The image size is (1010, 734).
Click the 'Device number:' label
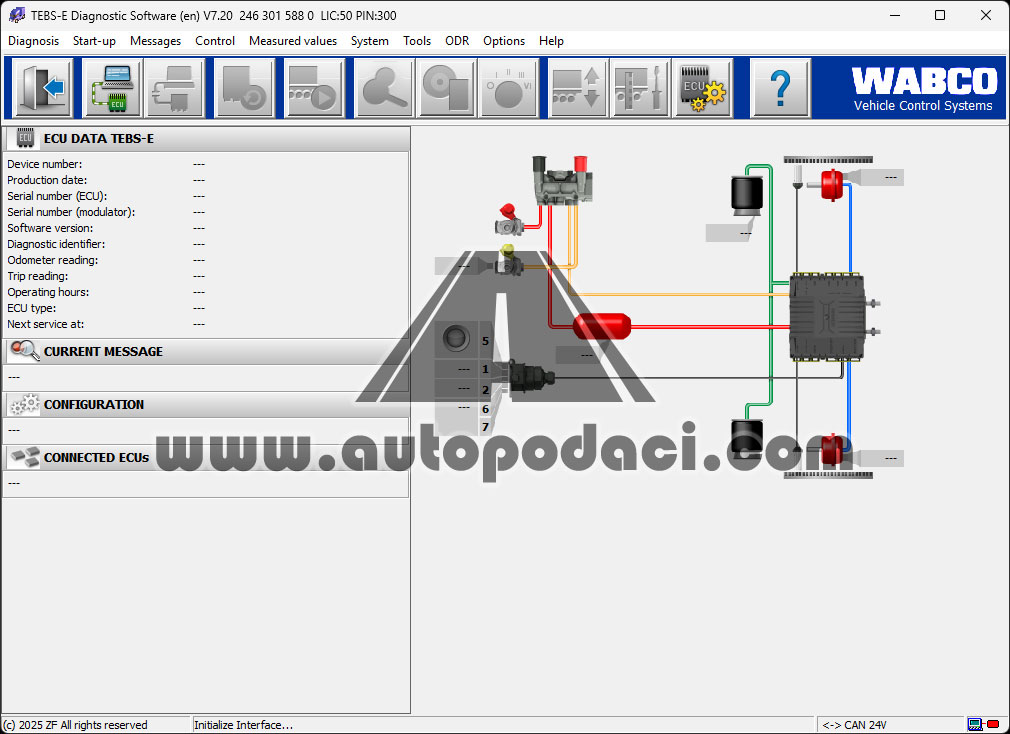(44, 164)
